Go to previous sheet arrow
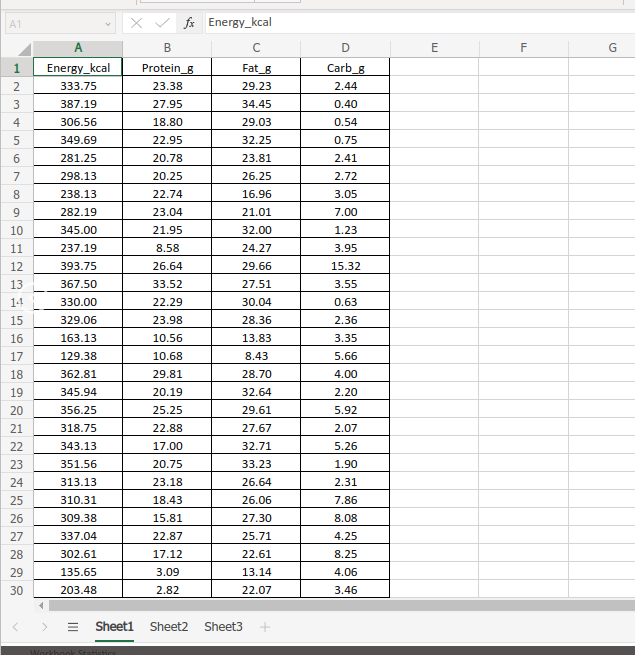635x655 pixels. (x=15, y=627)
